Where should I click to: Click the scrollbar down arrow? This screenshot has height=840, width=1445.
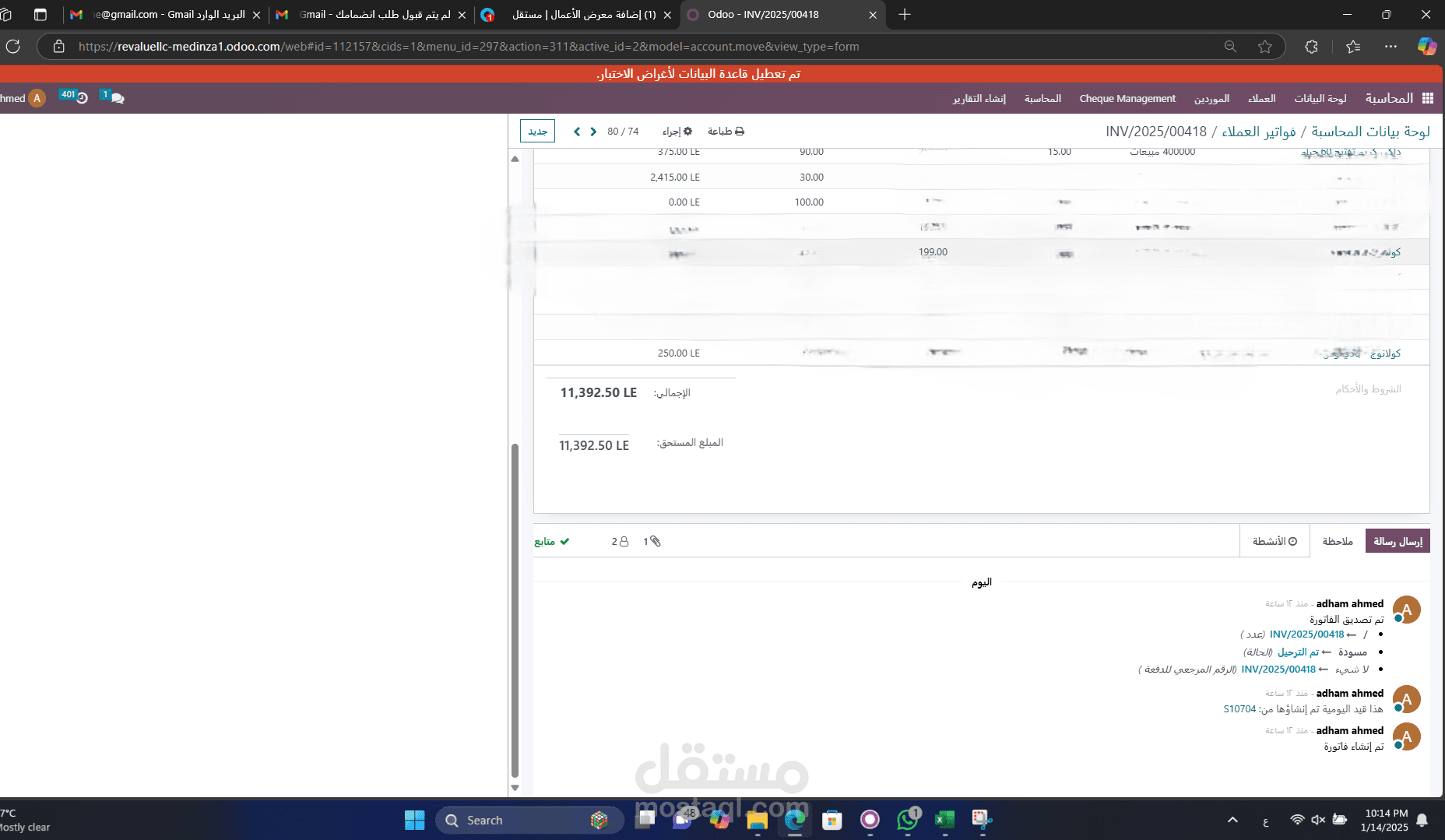pyautogui.click(x=515, y=788)
